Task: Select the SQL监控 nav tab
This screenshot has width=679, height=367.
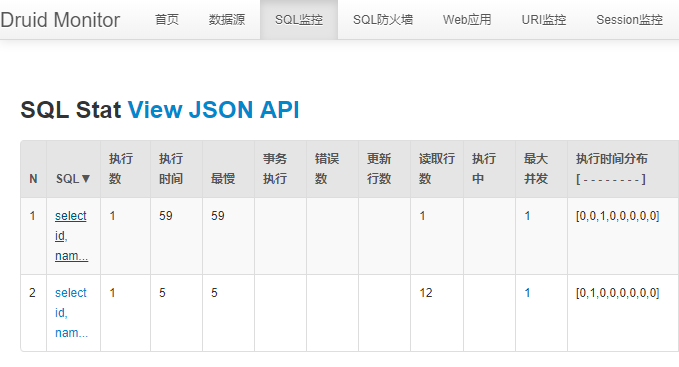Action: (299, 19)
